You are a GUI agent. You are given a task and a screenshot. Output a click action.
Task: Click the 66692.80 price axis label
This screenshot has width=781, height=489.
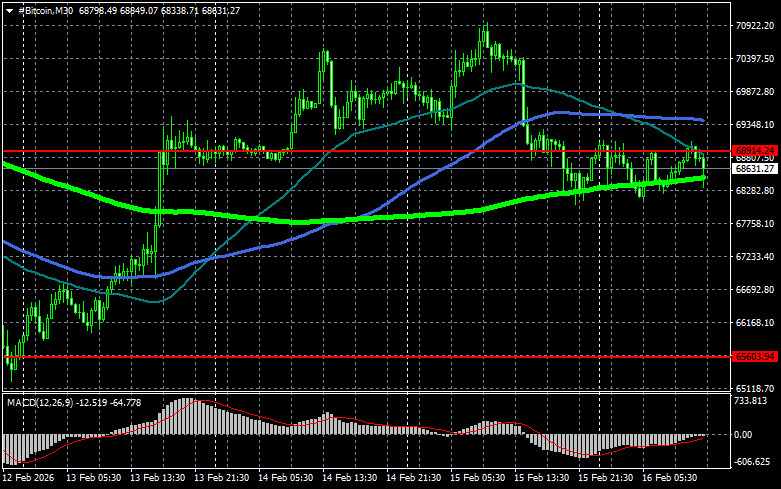[x=755, y=289]
